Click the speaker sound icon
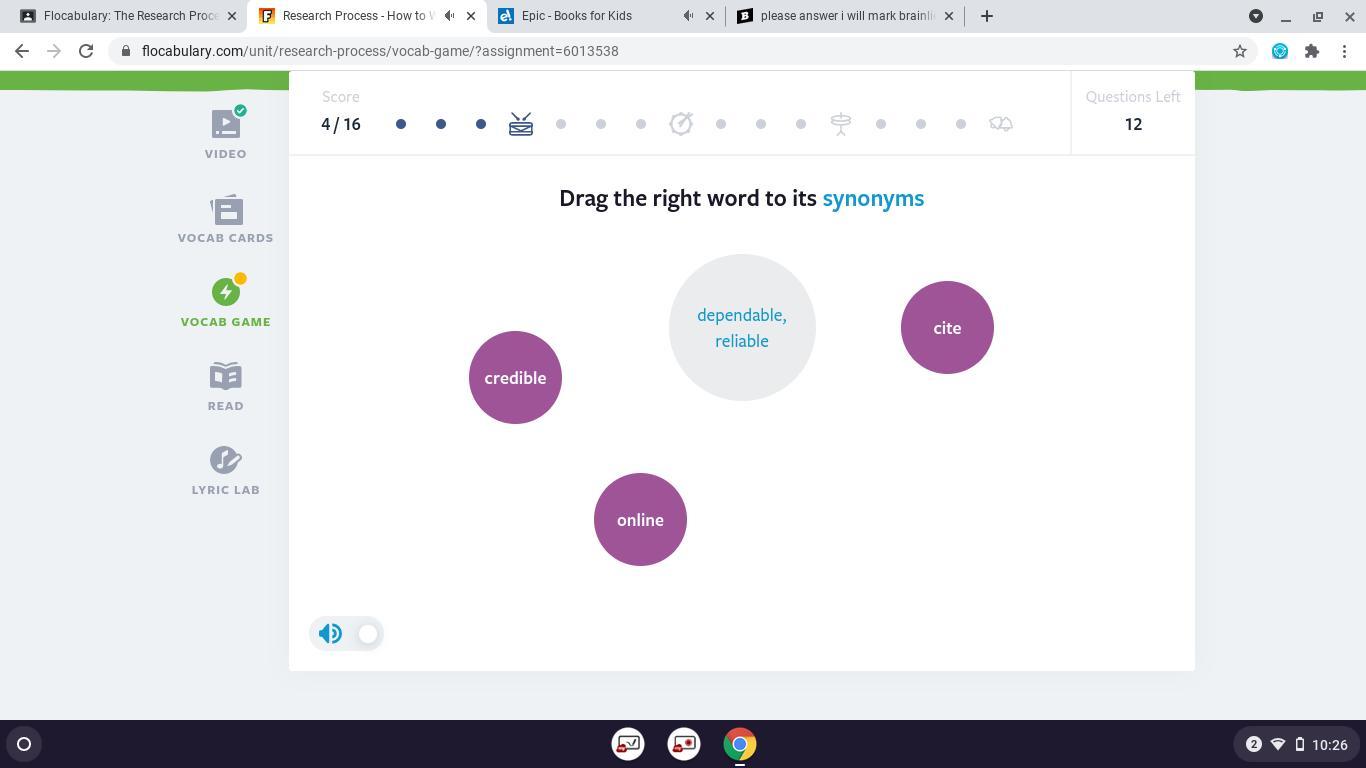This screenshot has height=768, width=1366. (330, 634)
